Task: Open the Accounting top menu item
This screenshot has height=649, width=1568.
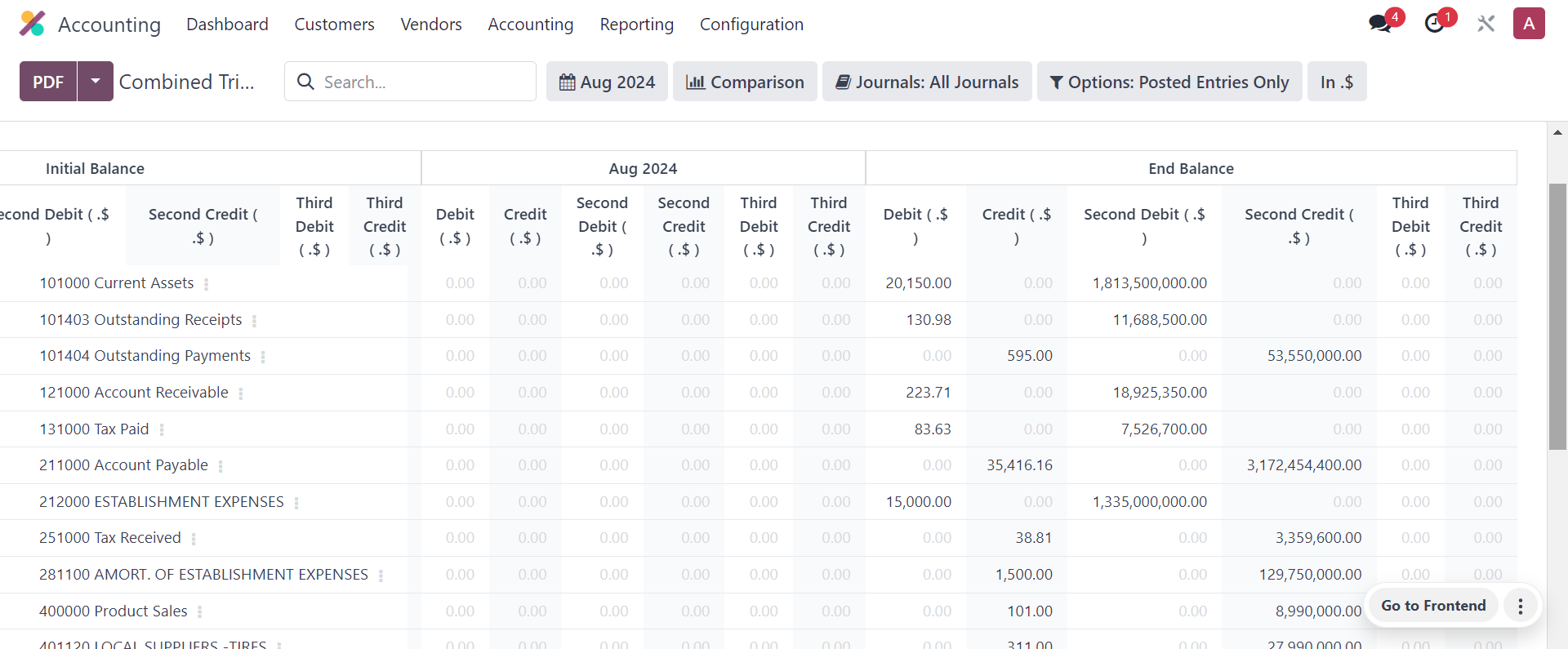Action: (531, 24)
